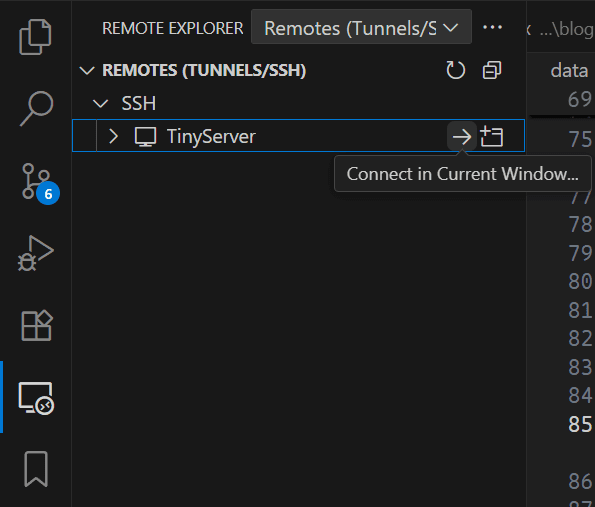Click the SSH group label
This screenshot has height=507, width=595.
click(x=139, y=103)
